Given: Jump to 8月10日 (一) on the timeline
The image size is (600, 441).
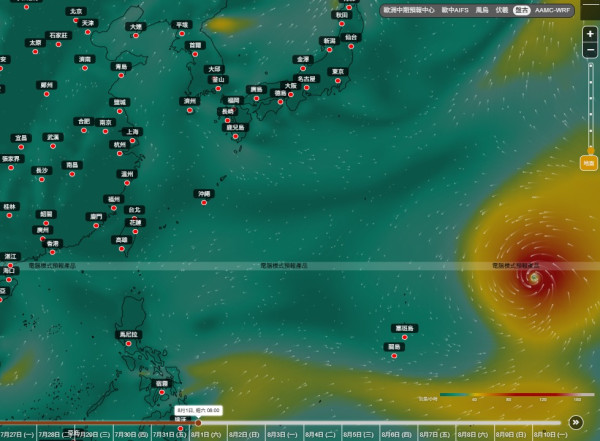Looking at the screenshot, I should [550, 434].
